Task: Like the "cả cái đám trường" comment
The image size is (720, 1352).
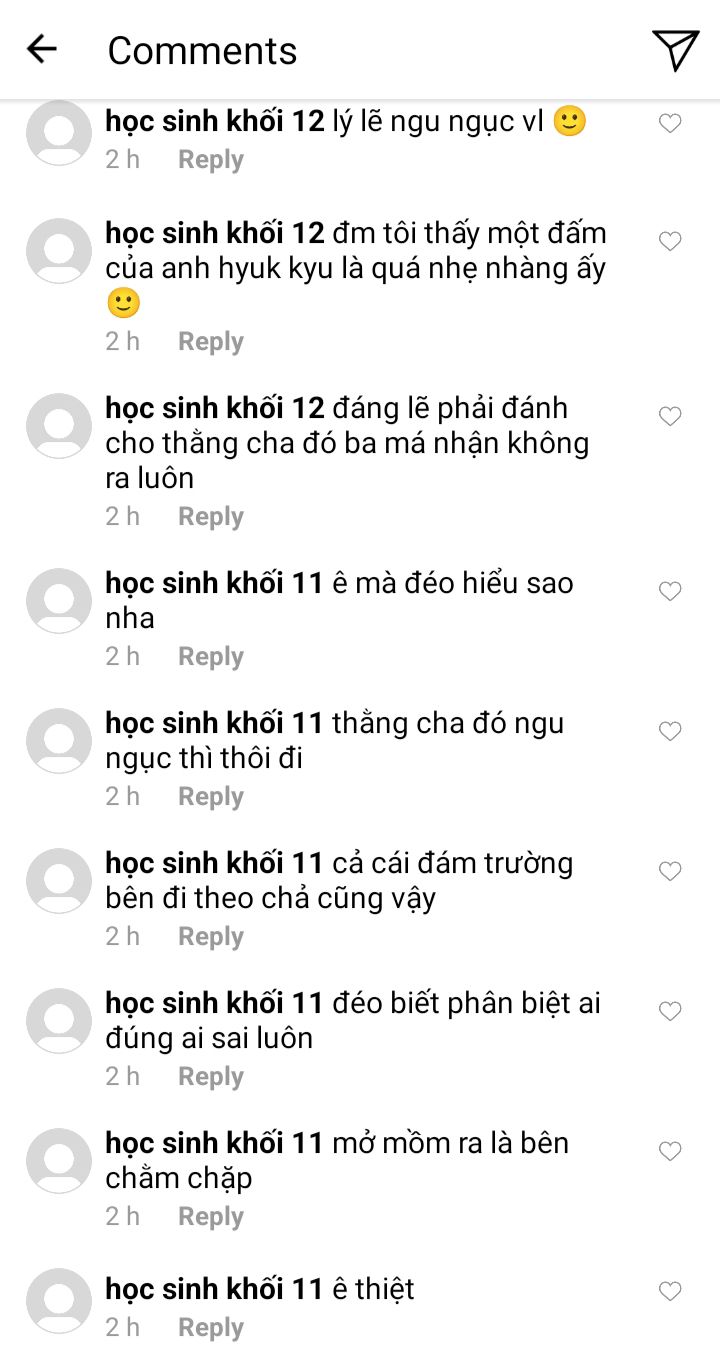Action: [x=670, y=871]
